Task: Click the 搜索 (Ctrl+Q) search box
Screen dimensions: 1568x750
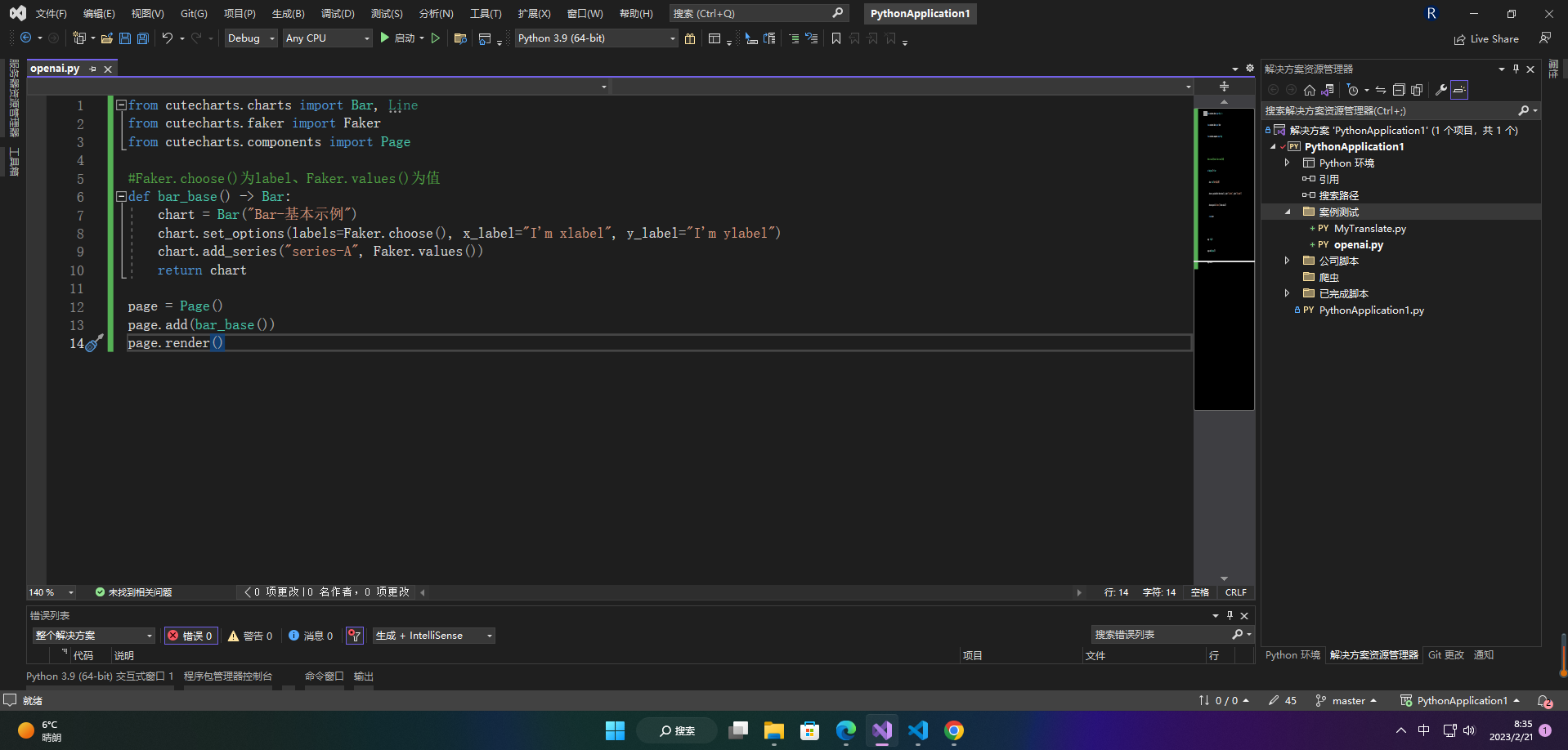Action: (758, 14)
